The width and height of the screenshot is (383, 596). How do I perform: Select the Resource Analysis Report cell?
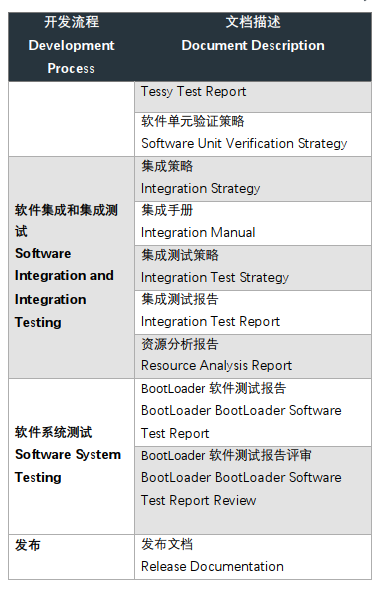pos(253,356)
